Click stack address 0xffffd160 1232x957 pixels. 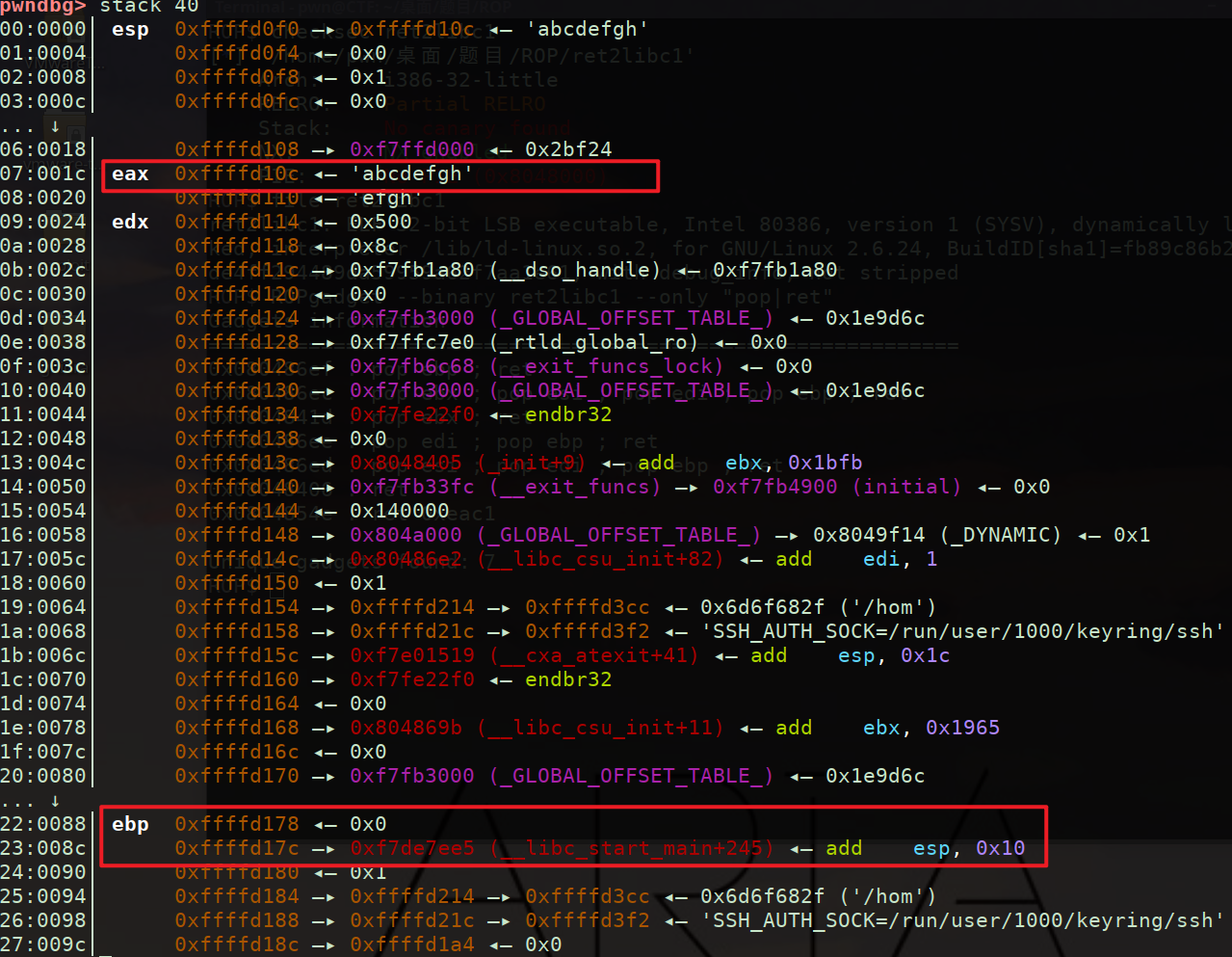pos(237,680)
